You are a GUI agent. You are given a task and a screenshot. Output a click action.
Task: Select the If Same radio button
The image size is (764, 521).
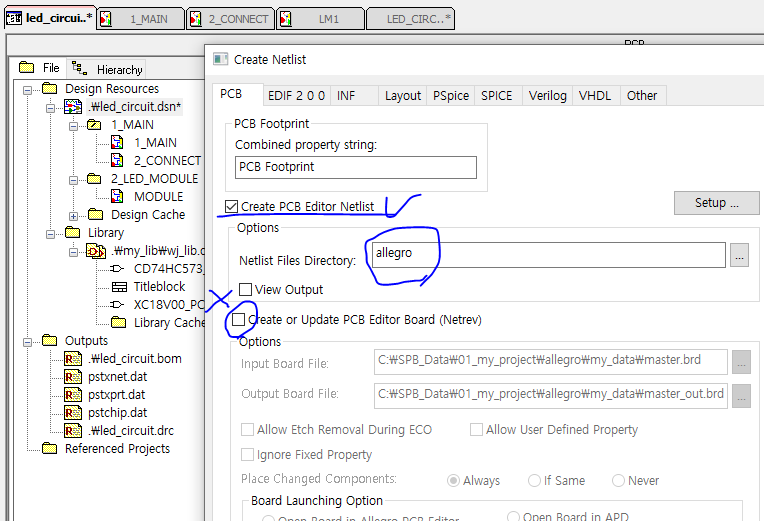pyautogui.click(x=535, y=481)
